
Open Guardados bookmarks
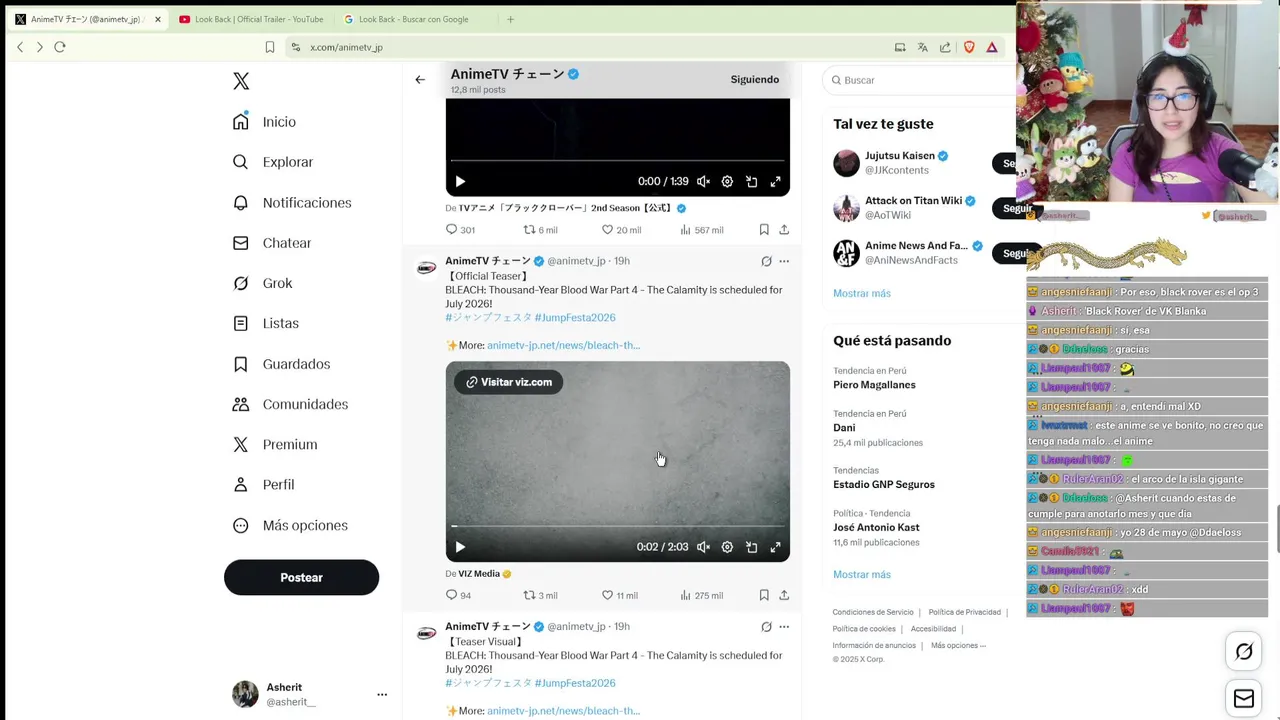(x=281, y=364)
